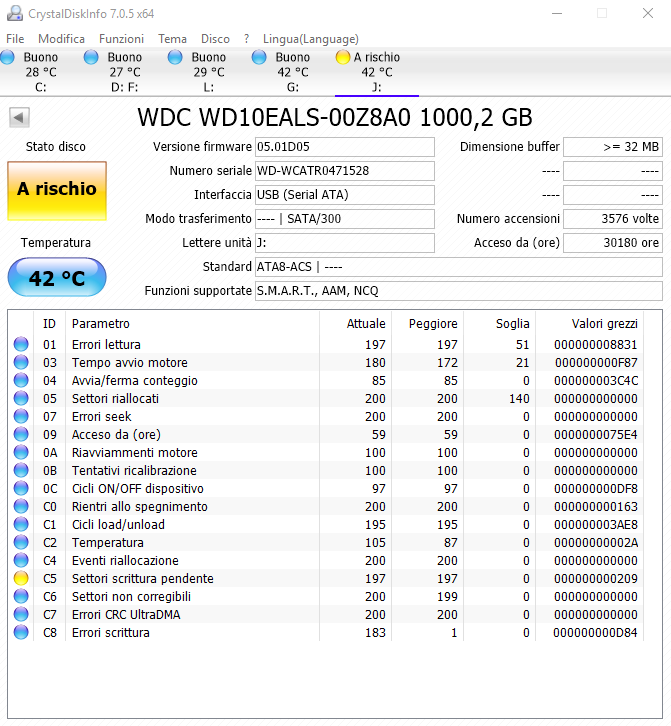Viewport: 671px width, 726px height.
Task: Click status orb for Eventi riallocazione
Action: (21, 560)
